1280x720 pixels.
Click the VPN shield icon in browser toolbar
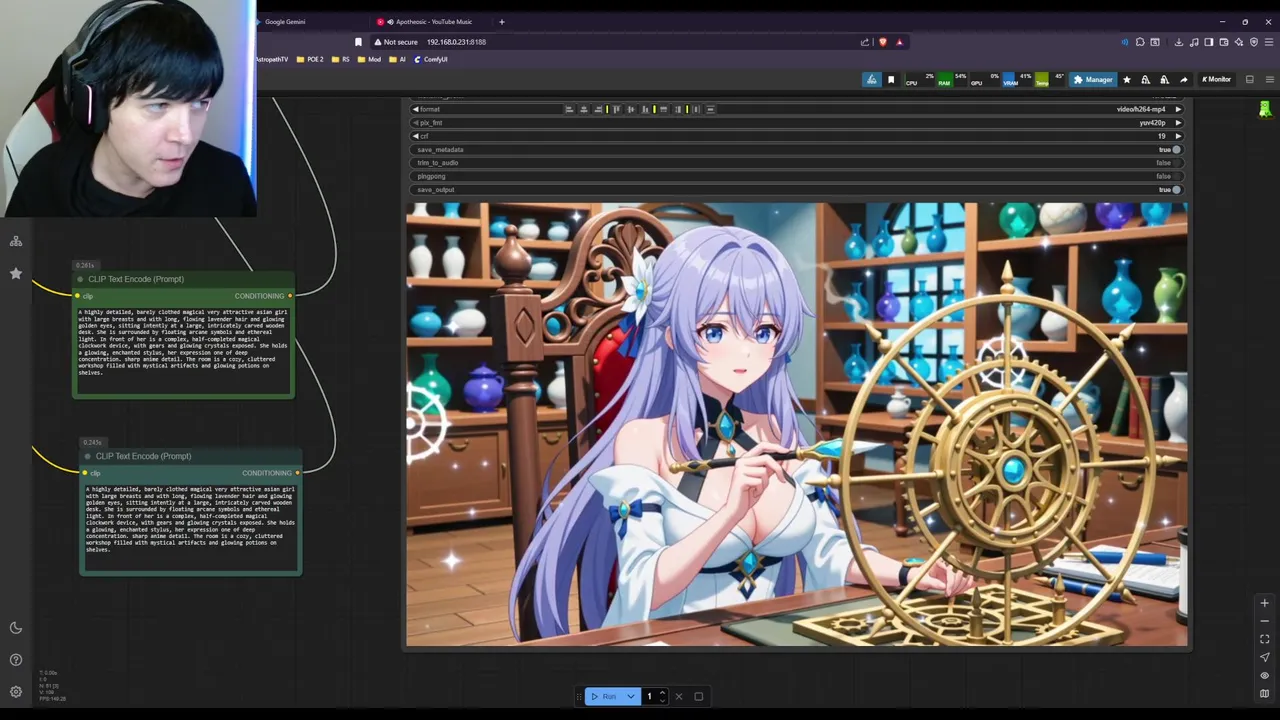(x=1254, y=42)
